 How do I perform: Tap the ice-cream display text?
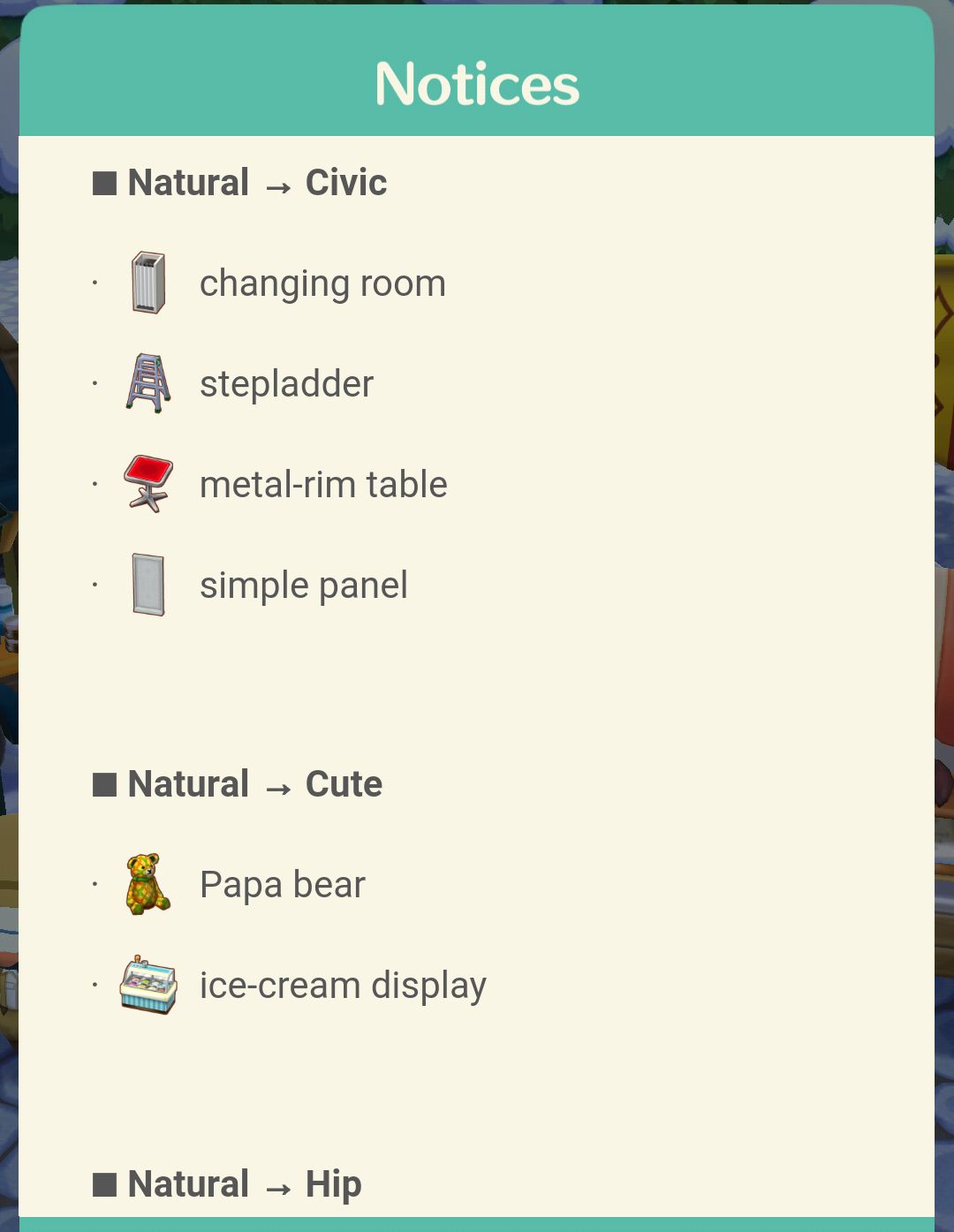[343, 986]
